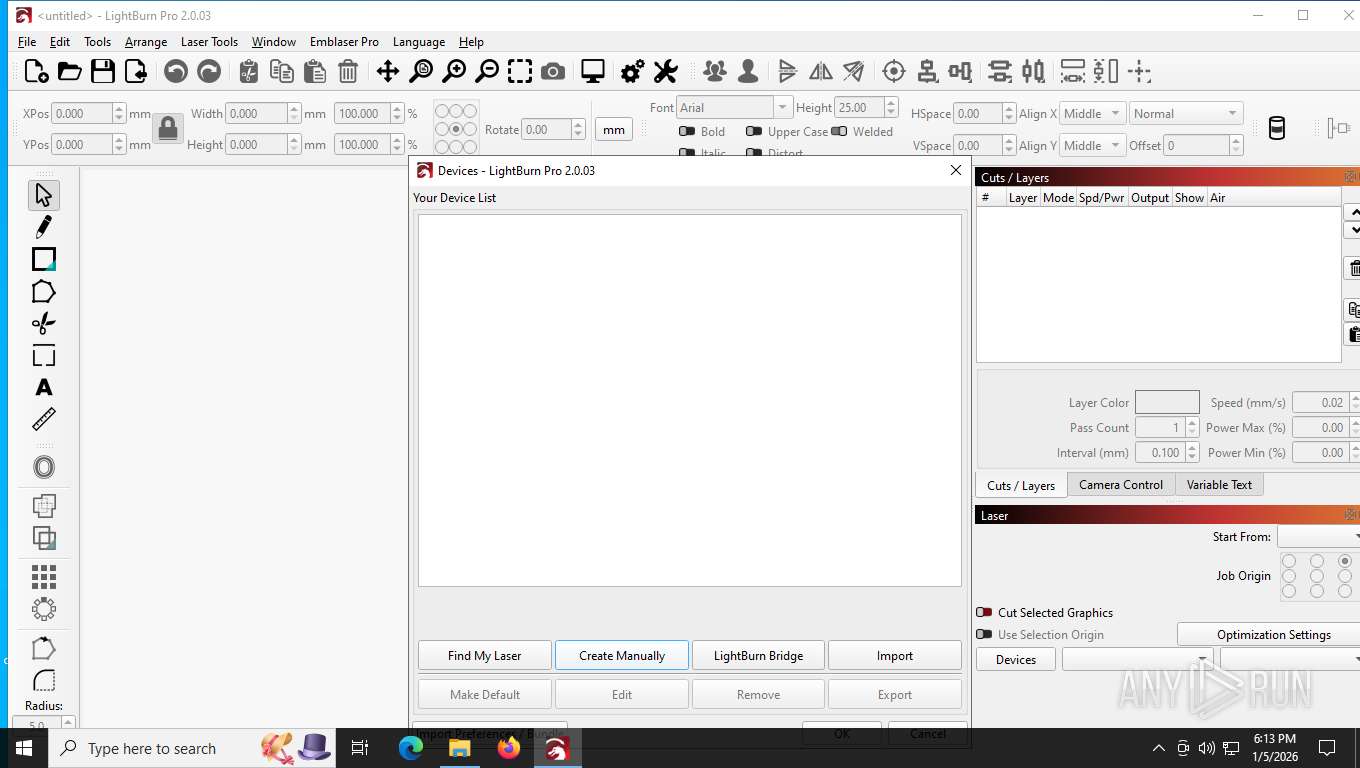1360x768 pixels.
Task: Frame selection with dashed rectangle icon
Action: tap(520, 71)
